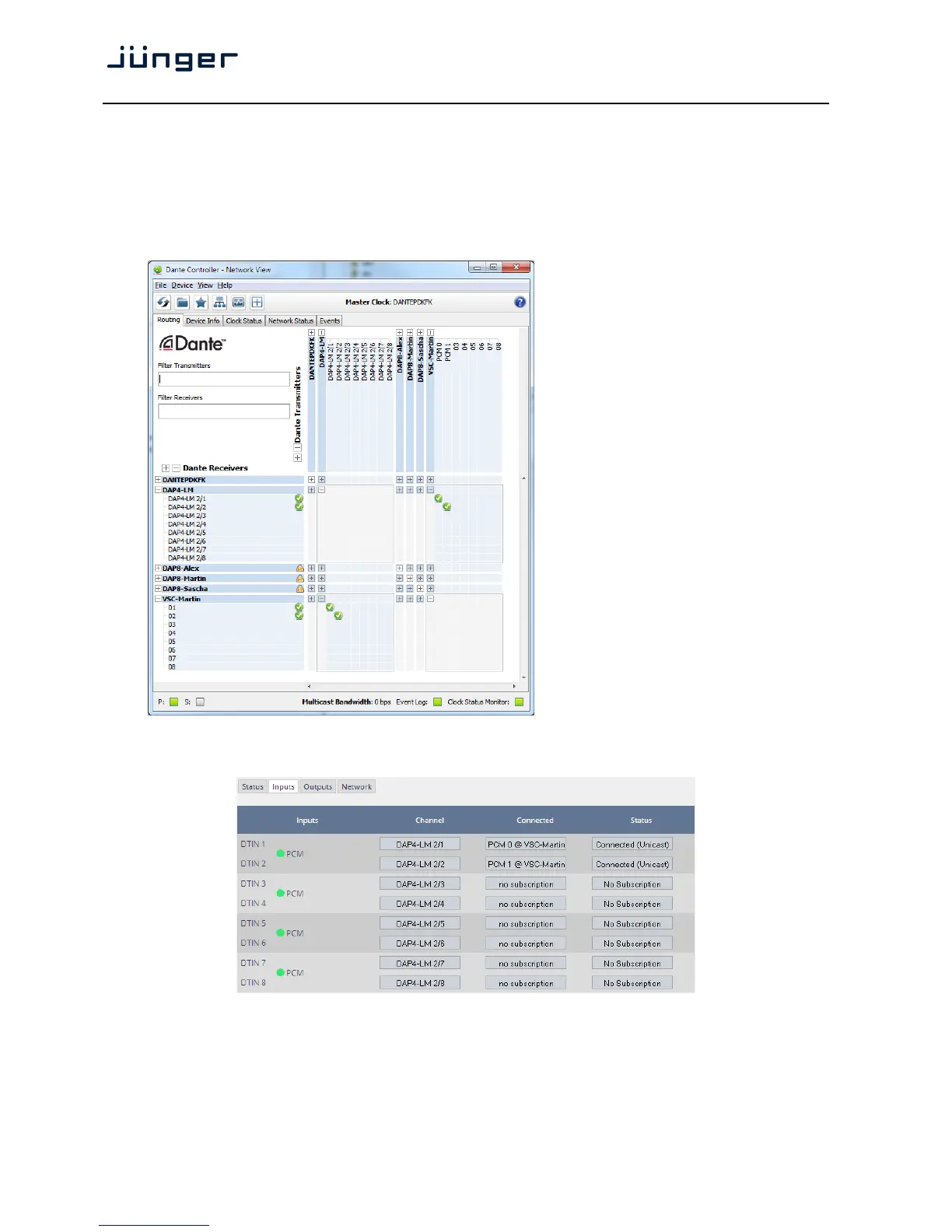Switch to the Network Status tab
This screenshot has width=952, height=1232.
[x=291, y=320]
